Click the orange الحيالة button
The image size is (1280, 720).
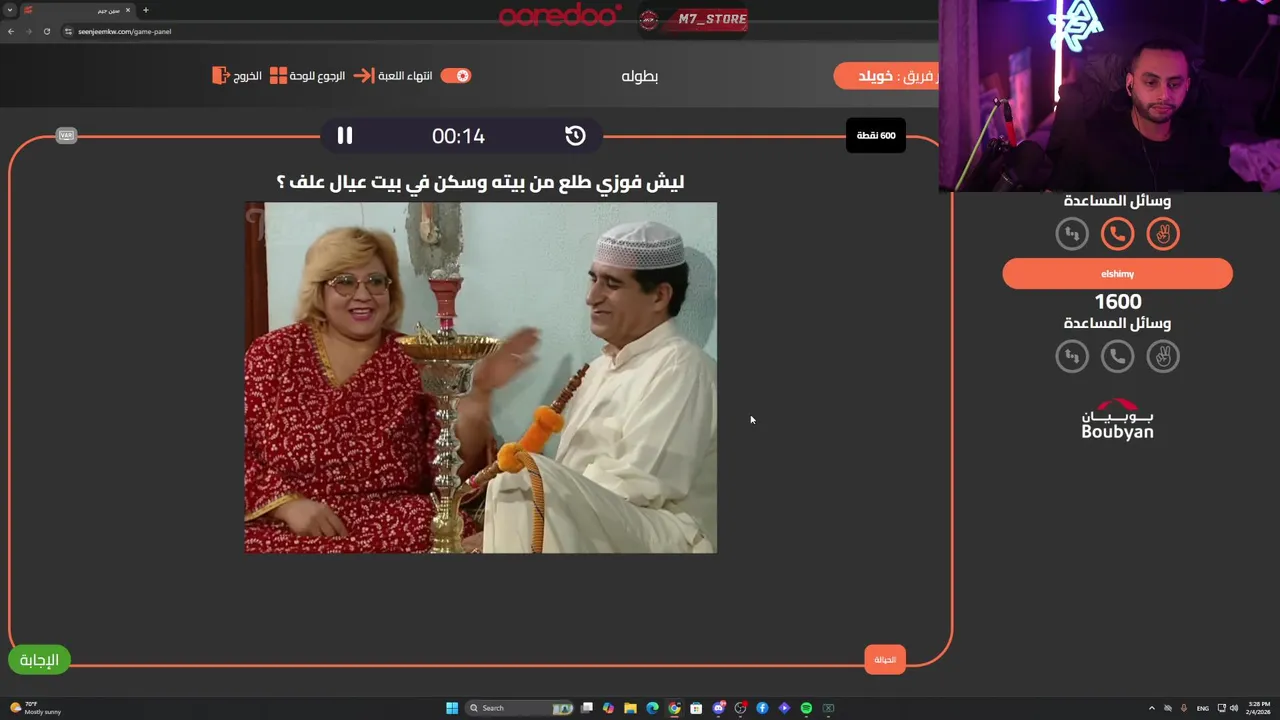point(885,660)
